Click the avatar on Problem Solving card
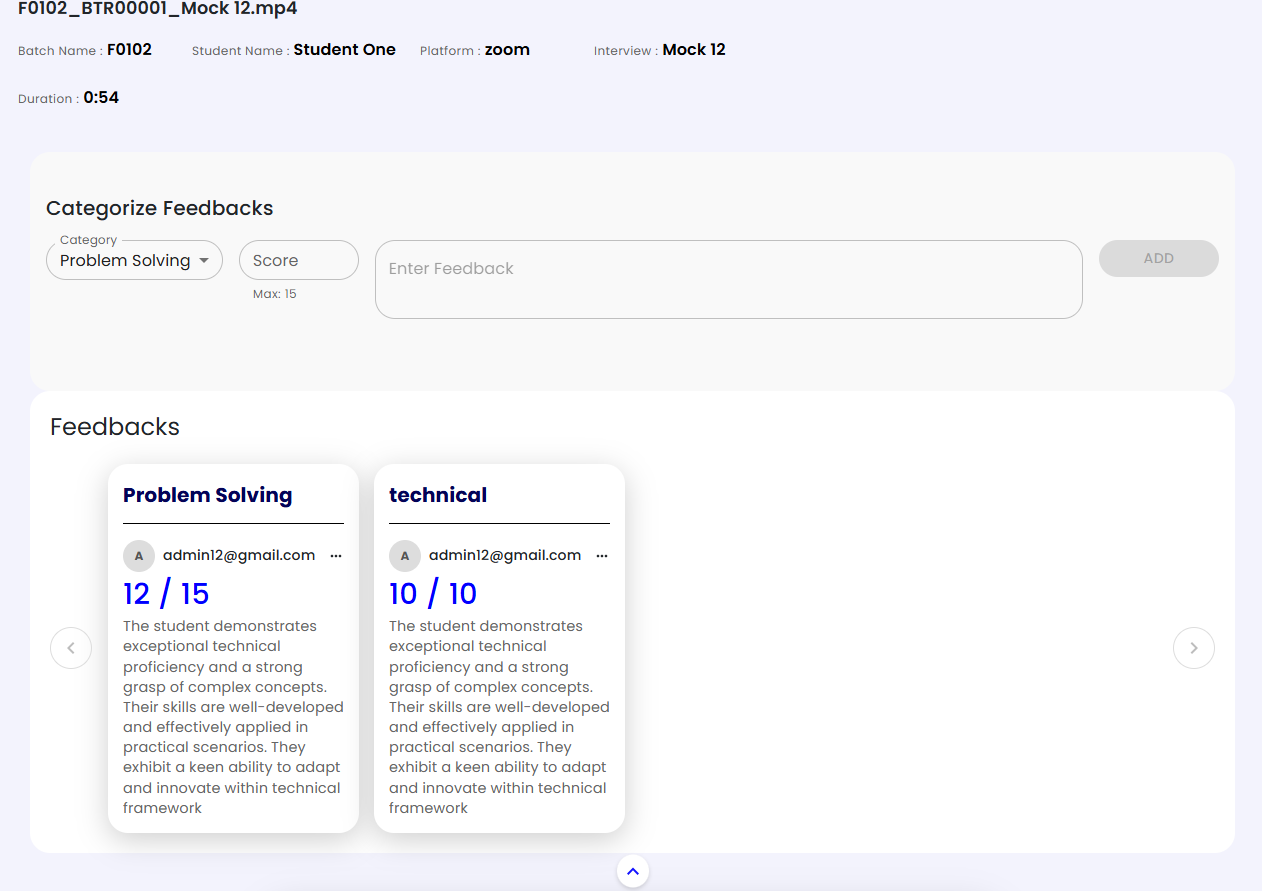Screen dimensions: 1262x891 139,556
